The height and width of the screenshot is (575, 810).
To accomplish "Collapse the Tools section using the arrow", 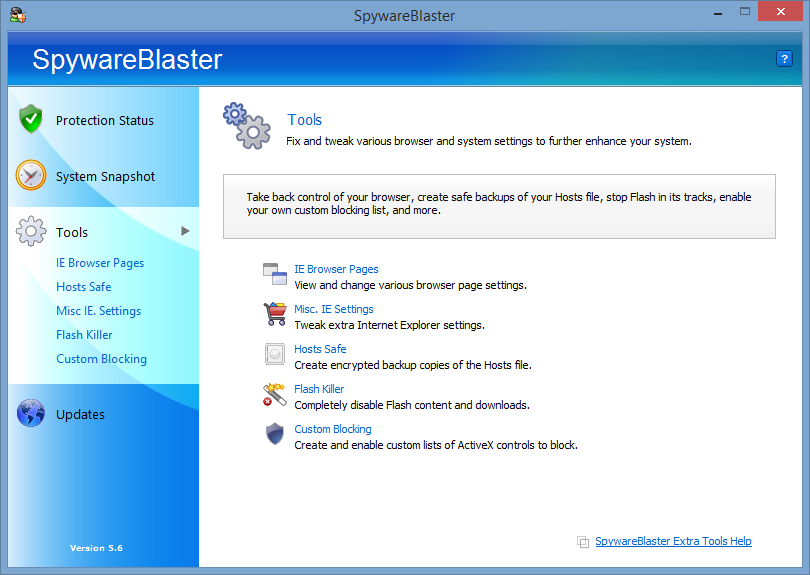I will coord(185,231).
